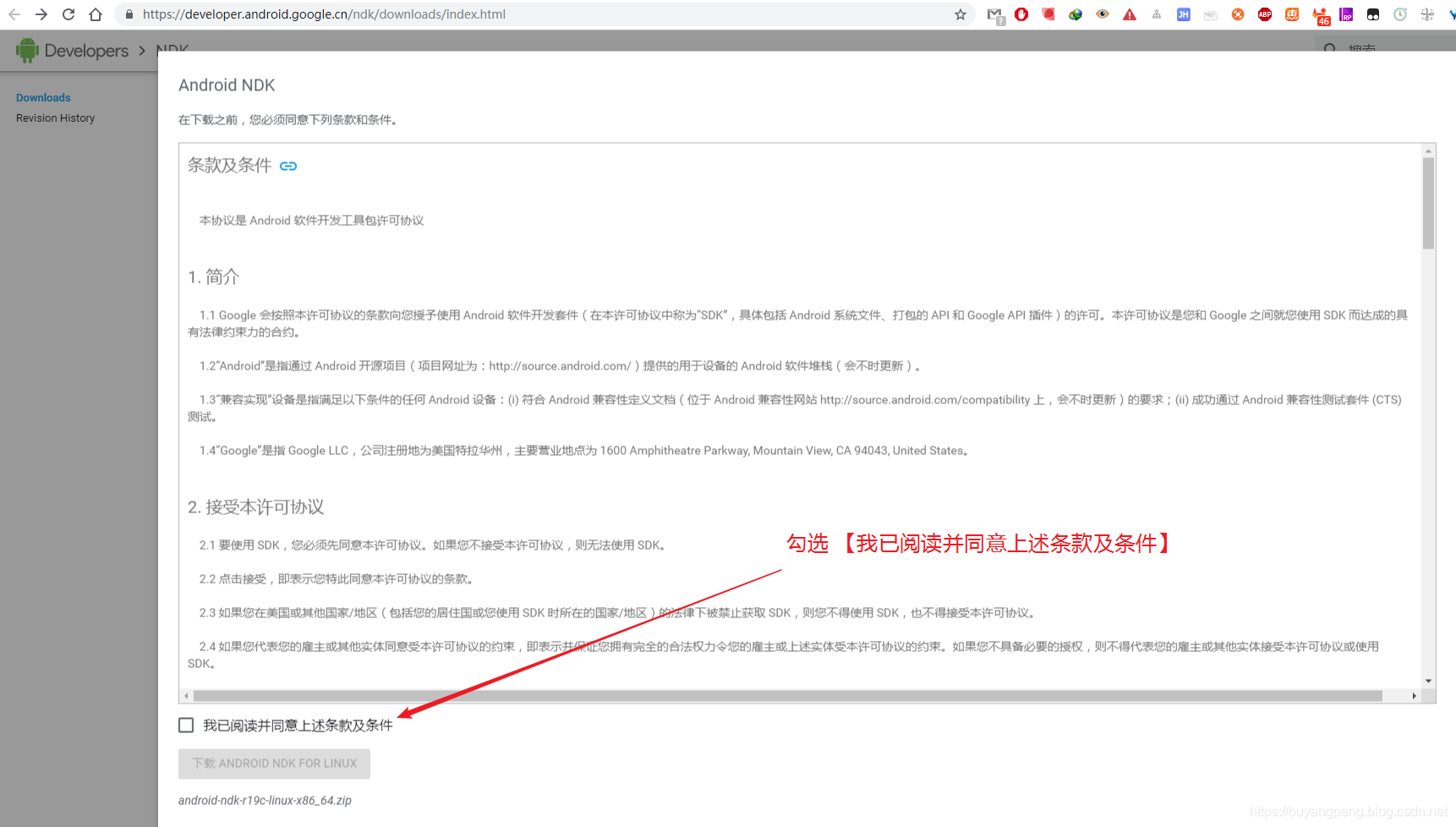Open the faded envelope mail extension
Viewport: 1456px width, 827px height.
[1211, 14]
